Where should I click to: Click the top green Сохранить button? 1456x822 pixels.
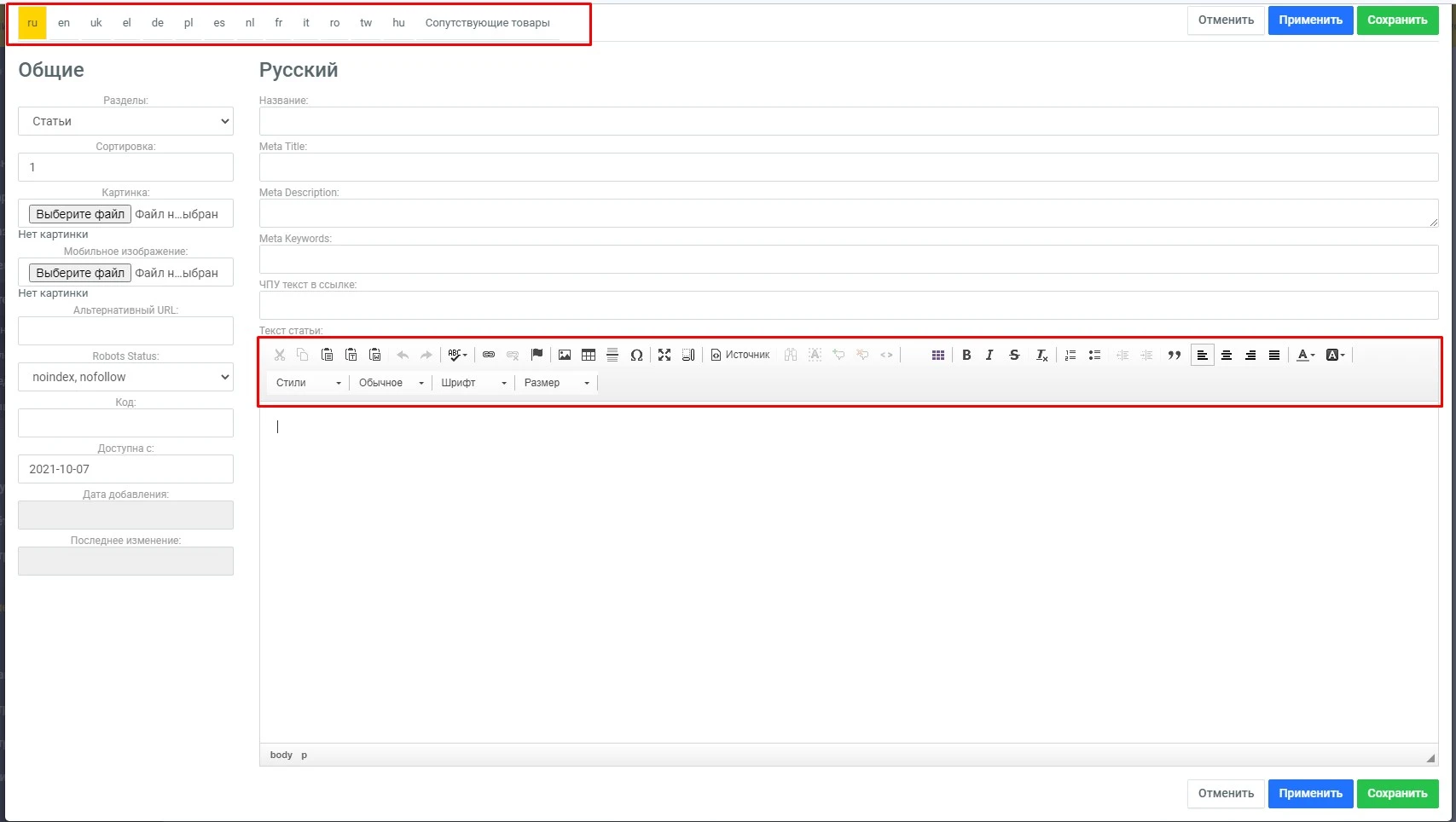[1397, 20]
